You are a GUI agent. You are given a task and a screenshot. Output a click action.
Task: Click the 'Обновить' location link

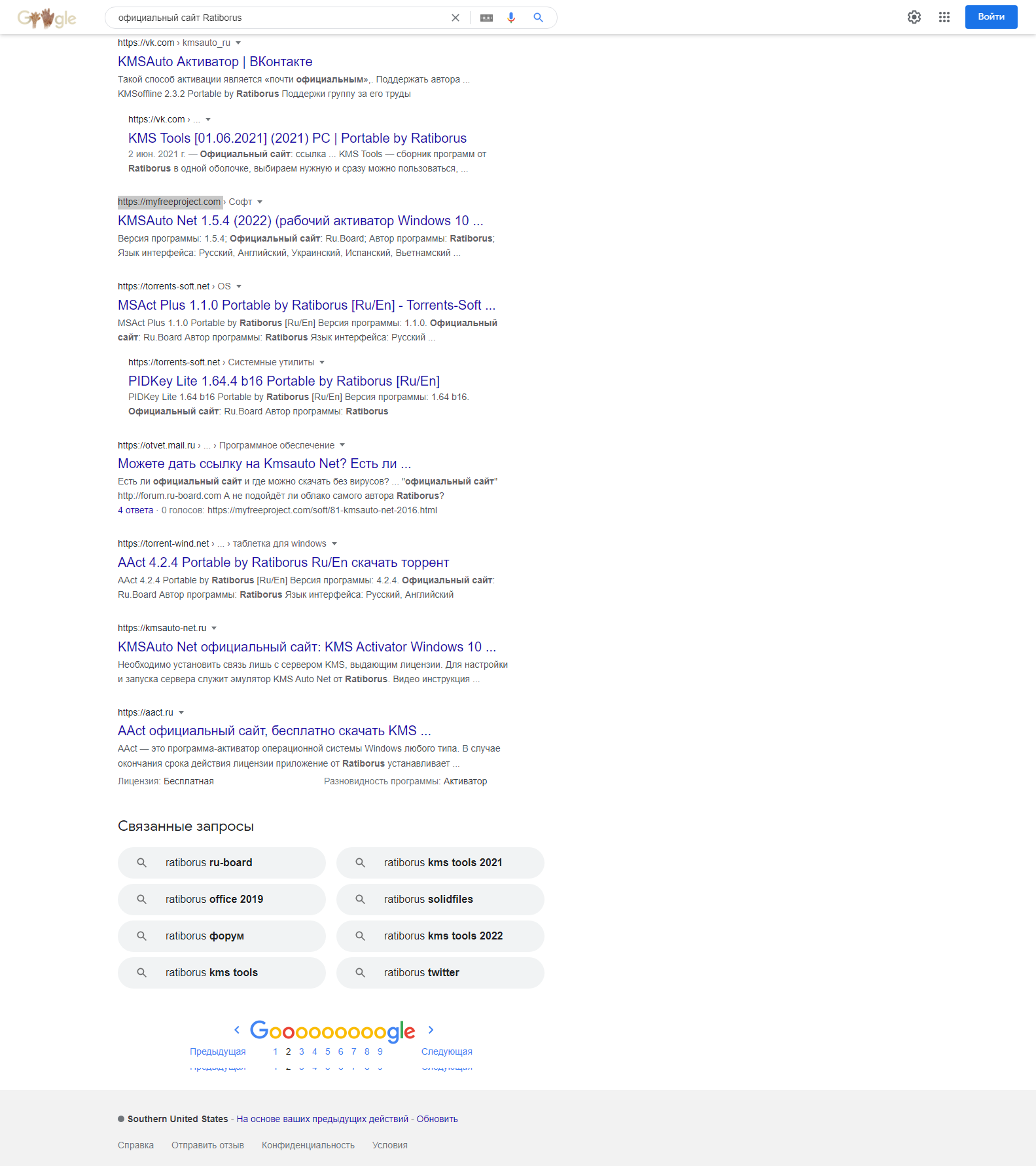[x=437, y=1120]
